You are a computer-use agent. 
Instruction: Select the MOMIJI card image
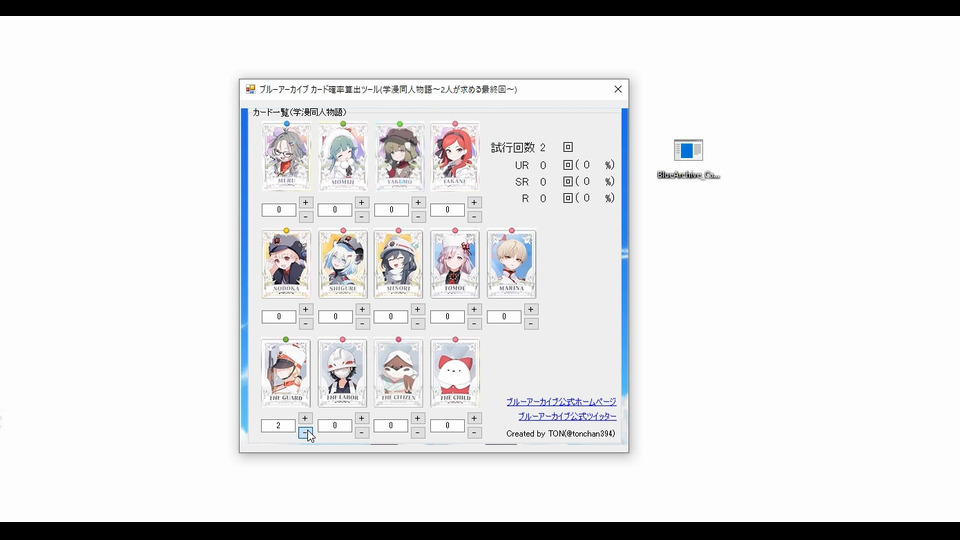point(342,156)
